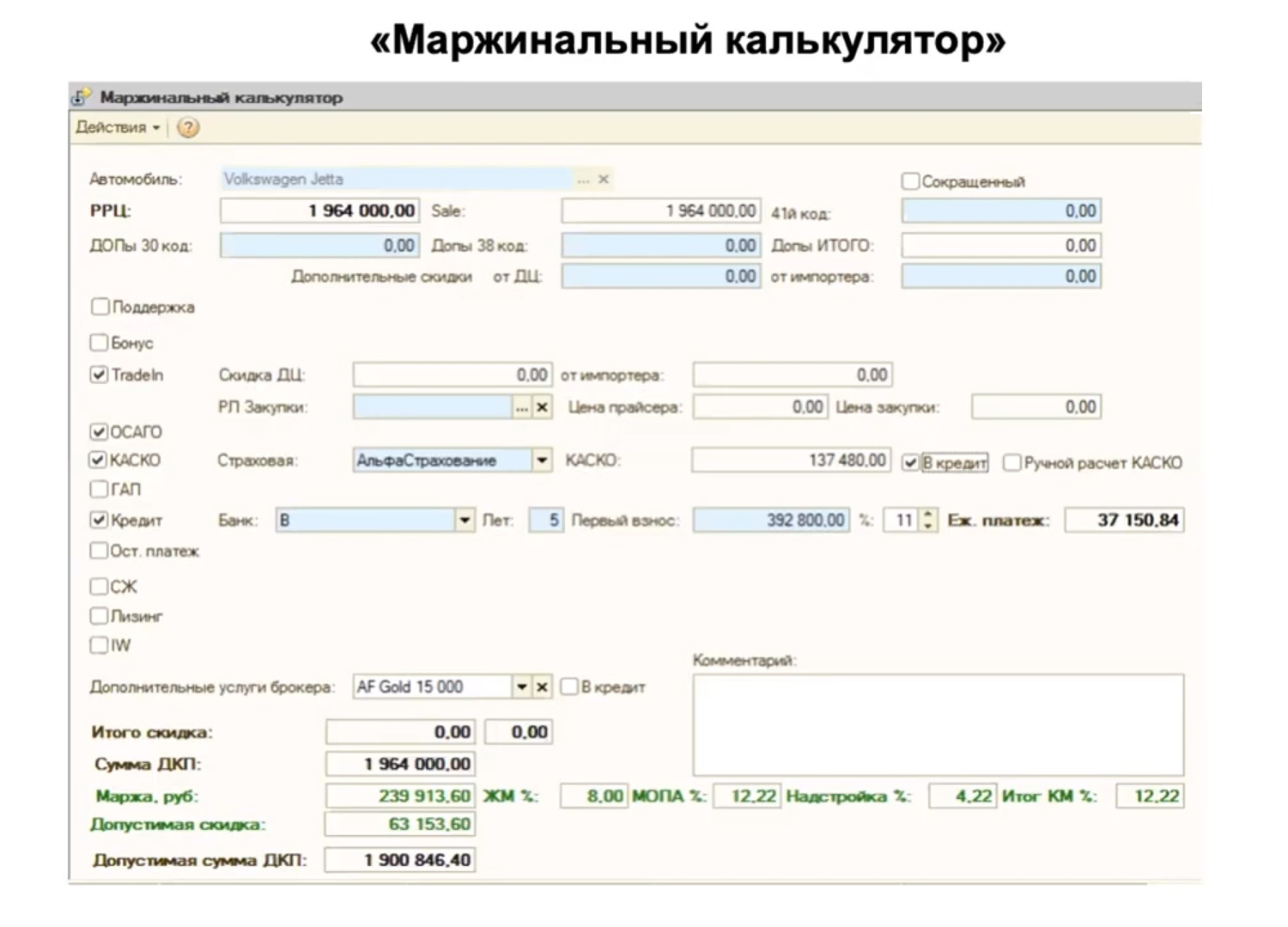
Task: Click the Допы 38 код field
Action: [661, 246]
